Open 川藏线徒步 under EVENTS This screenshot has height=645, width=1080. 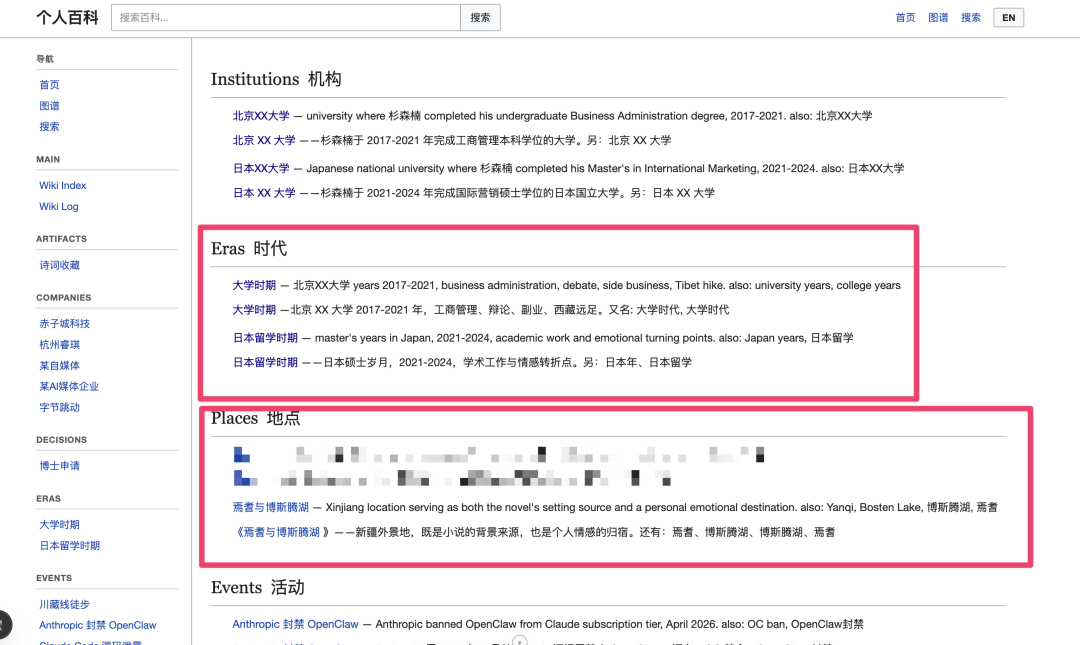click(64, 603)
